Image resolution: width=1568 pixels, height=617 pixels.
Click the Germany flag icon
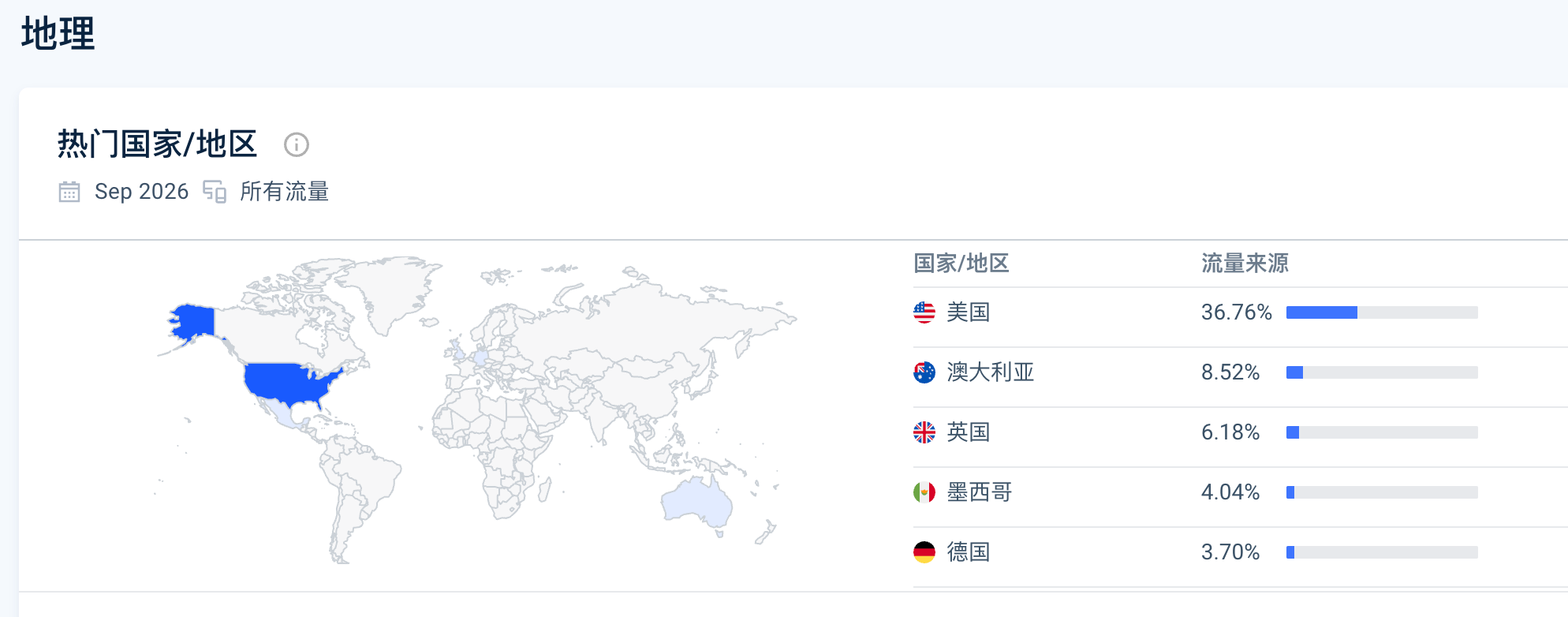point(924,552)
